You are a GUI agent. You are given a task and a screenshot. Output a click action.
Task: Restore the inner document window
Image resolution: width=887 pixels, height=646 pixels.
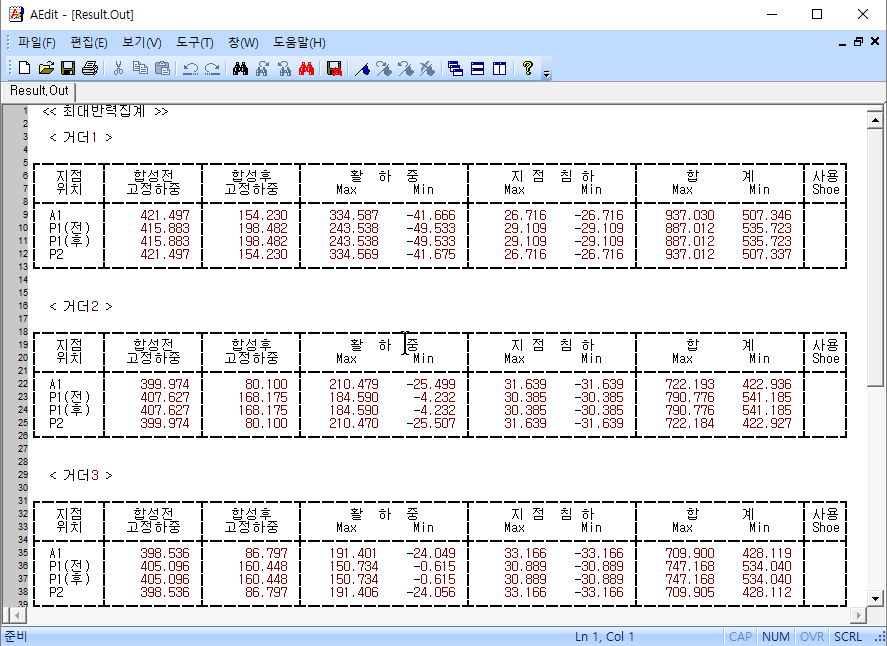(858, 42)
